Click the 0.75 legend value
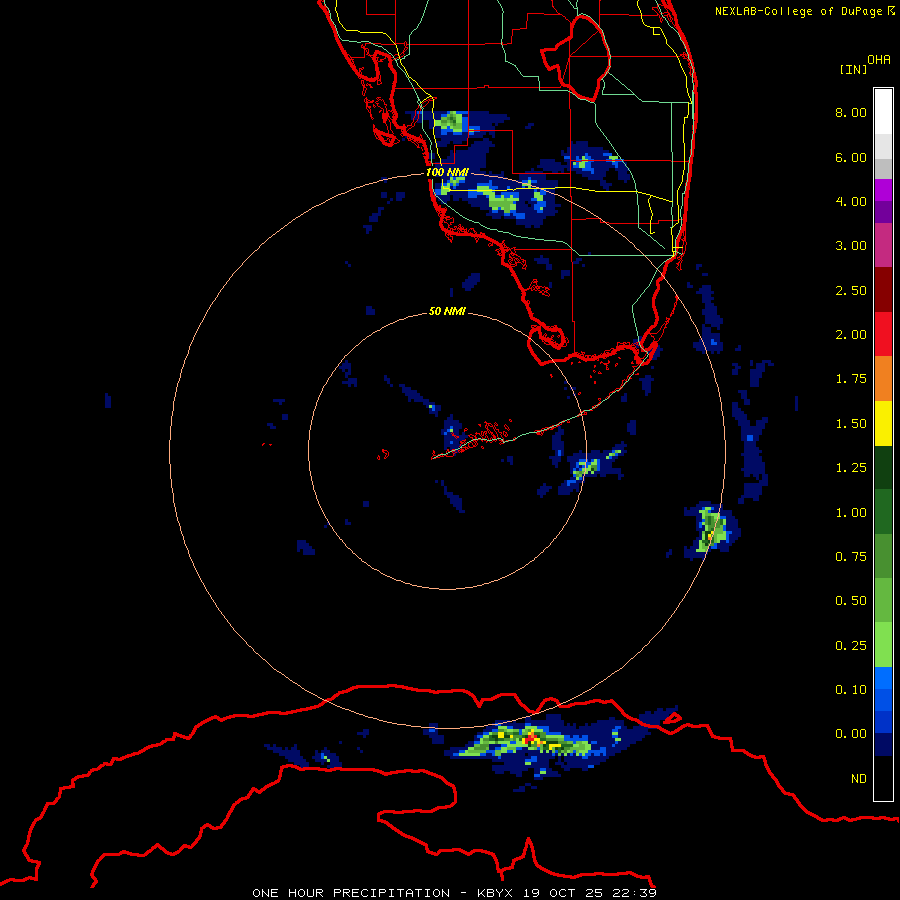Screen dimensions: 900x900 [851, 557]
